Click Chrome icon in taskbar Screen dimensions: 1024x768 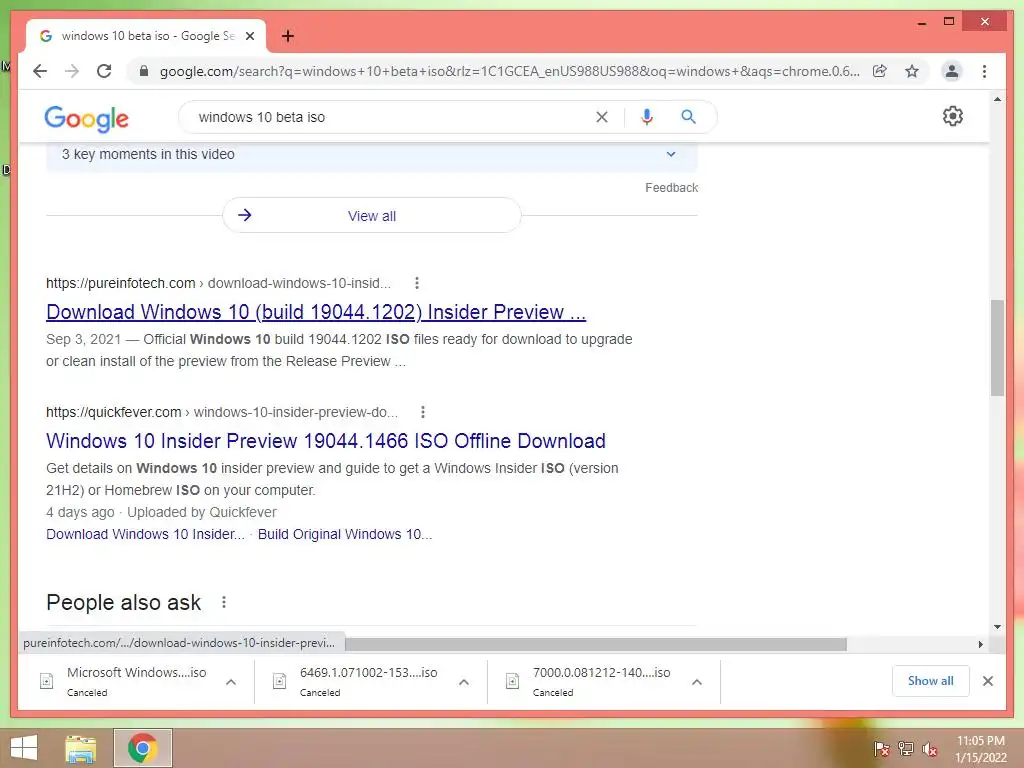[142, 748]
